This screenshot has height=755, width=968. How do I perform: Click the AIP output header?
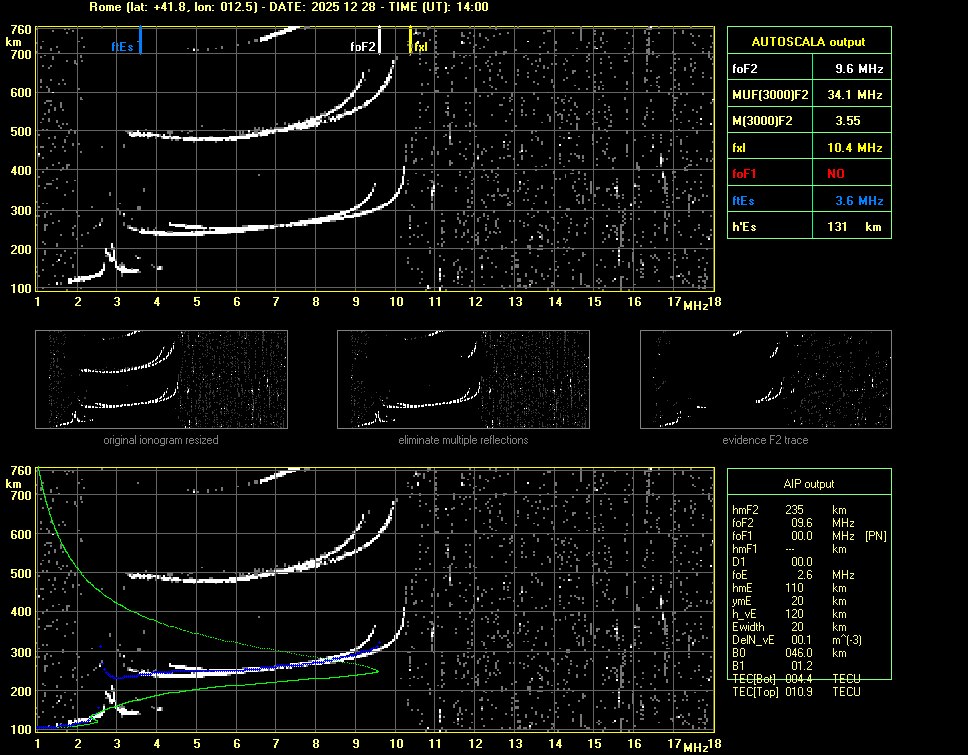tap(808, 483)
